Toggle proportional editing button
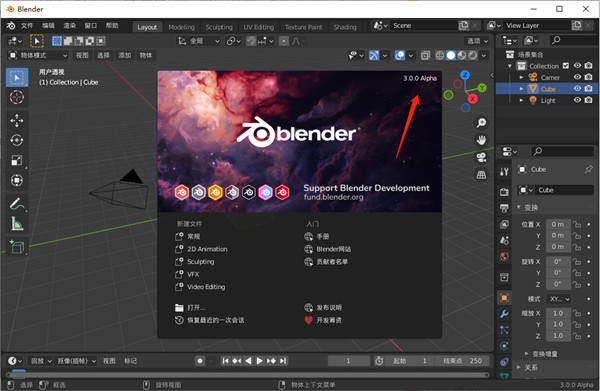600x391 pixels. coord(284,41)
